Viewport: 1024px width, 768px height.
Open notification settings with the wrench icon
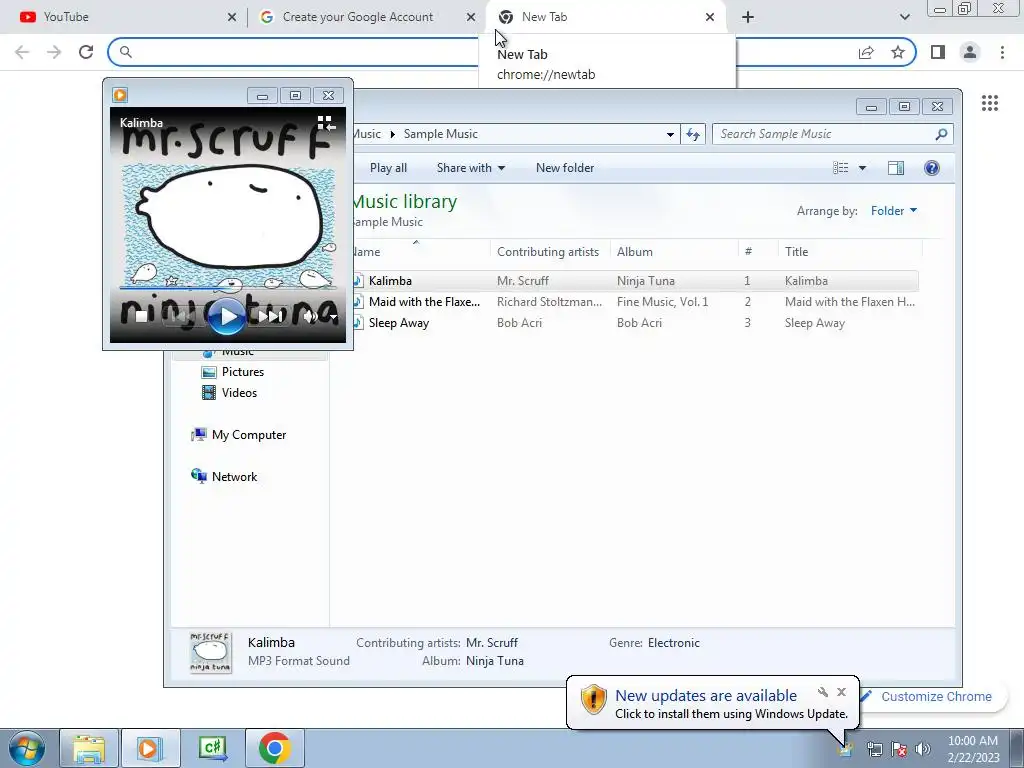823,692
